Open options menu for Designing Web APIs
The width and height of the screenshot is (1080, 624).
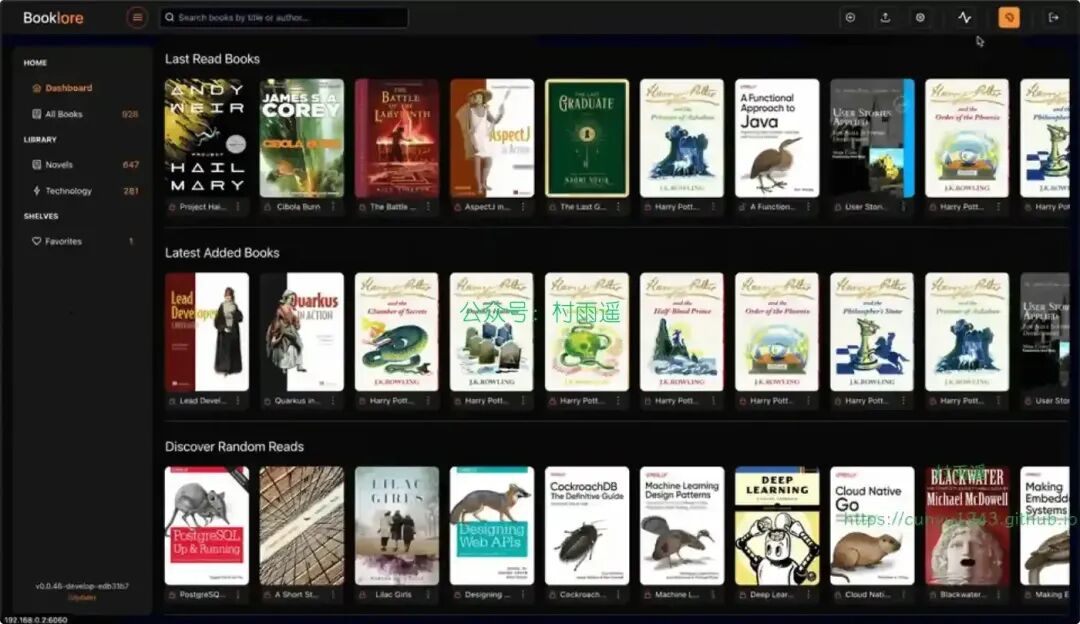tap(523, 594)
